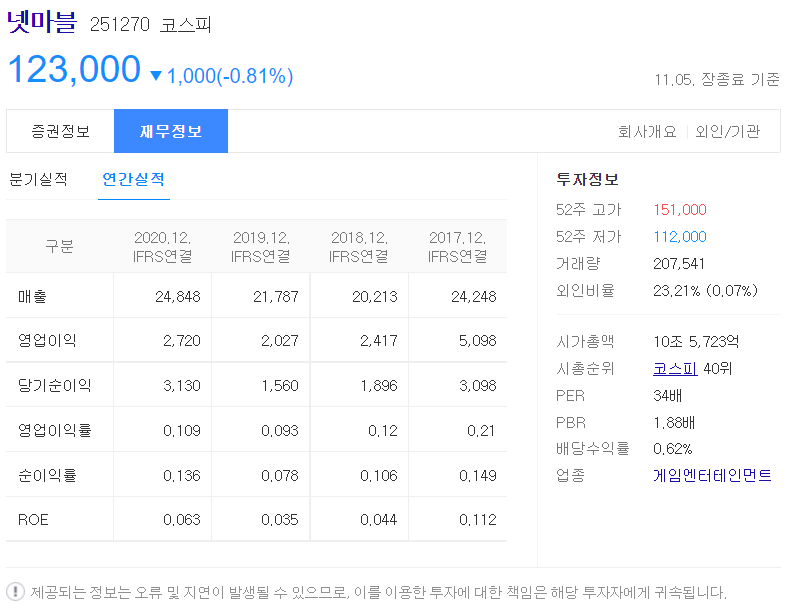The height and width of the screenshot is (605, 790).
Task: Click the price change 1,000(-0.81%)
Action: (230, 76)
